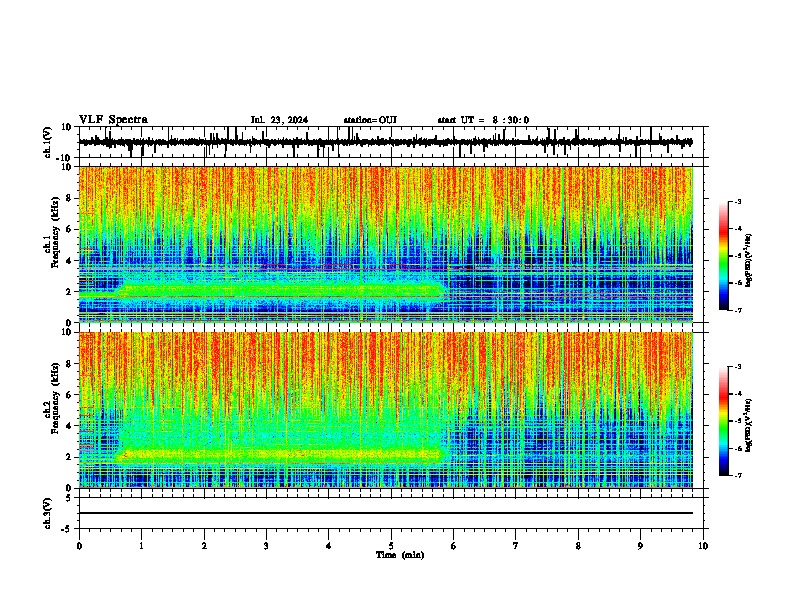Click the "ch.3(V)" axis label
The height and width of the screenshot is (612, 792).
(x=48, y=513)
